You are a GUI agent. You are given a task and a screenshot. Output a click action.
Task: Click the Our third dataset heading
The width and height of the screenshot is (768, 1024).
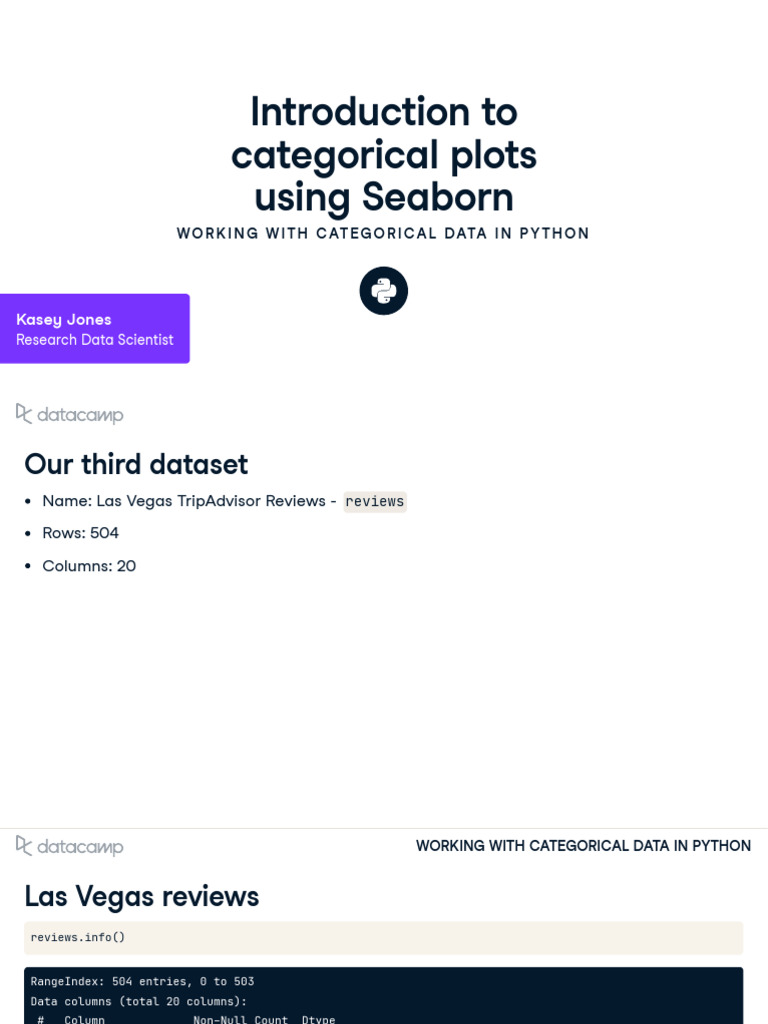pyautogui.click(x=136, y=464)
